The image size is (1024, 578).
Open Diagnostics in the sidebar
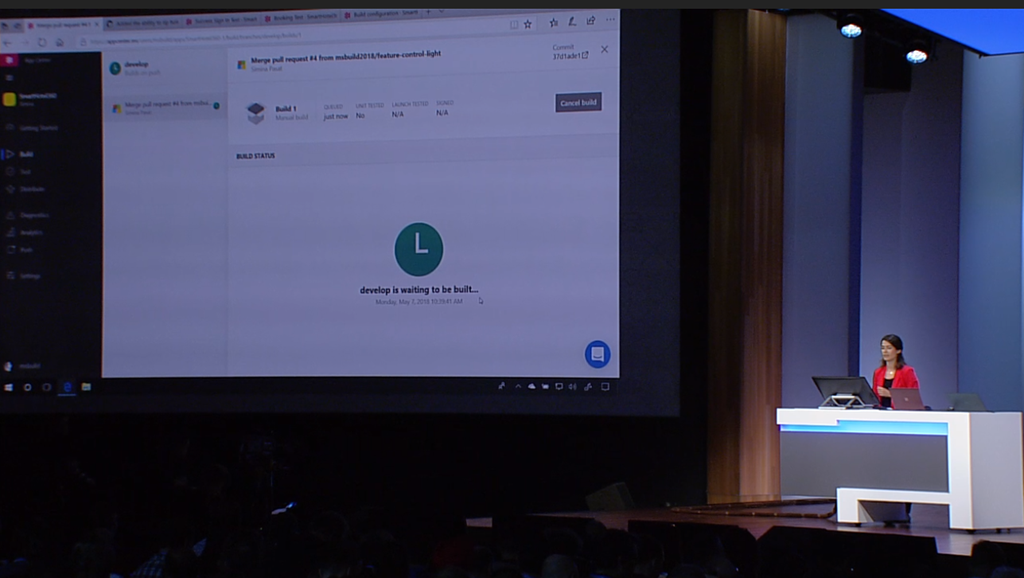point(27,215)
